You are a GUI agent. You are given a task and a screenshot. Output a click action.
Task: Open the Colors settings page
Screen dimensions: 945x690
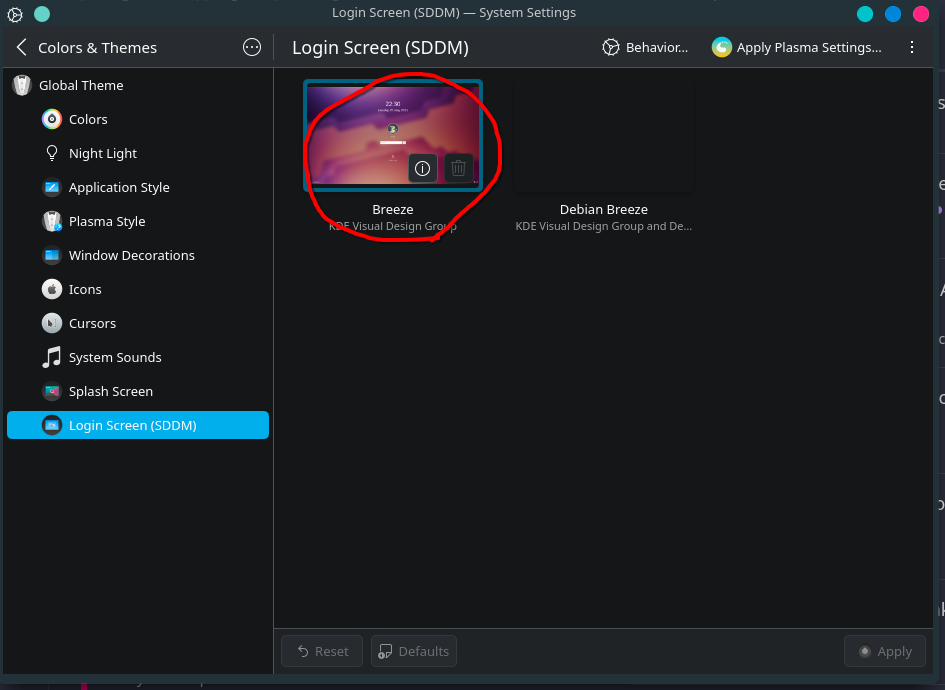pyautogui.click(x=137, y=119)
